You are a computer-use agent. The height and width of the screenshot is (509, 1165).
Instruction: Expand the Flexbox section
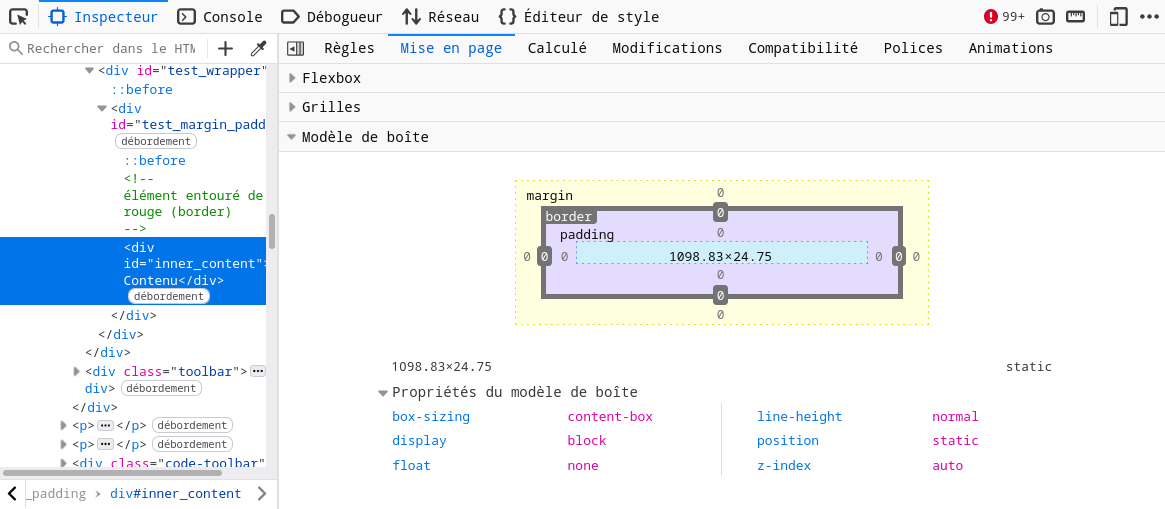(292, 78)
